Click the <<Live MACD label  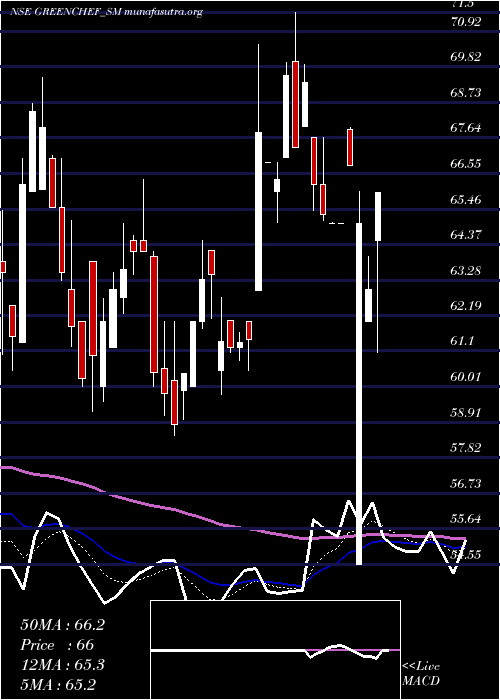click(421, 674)
